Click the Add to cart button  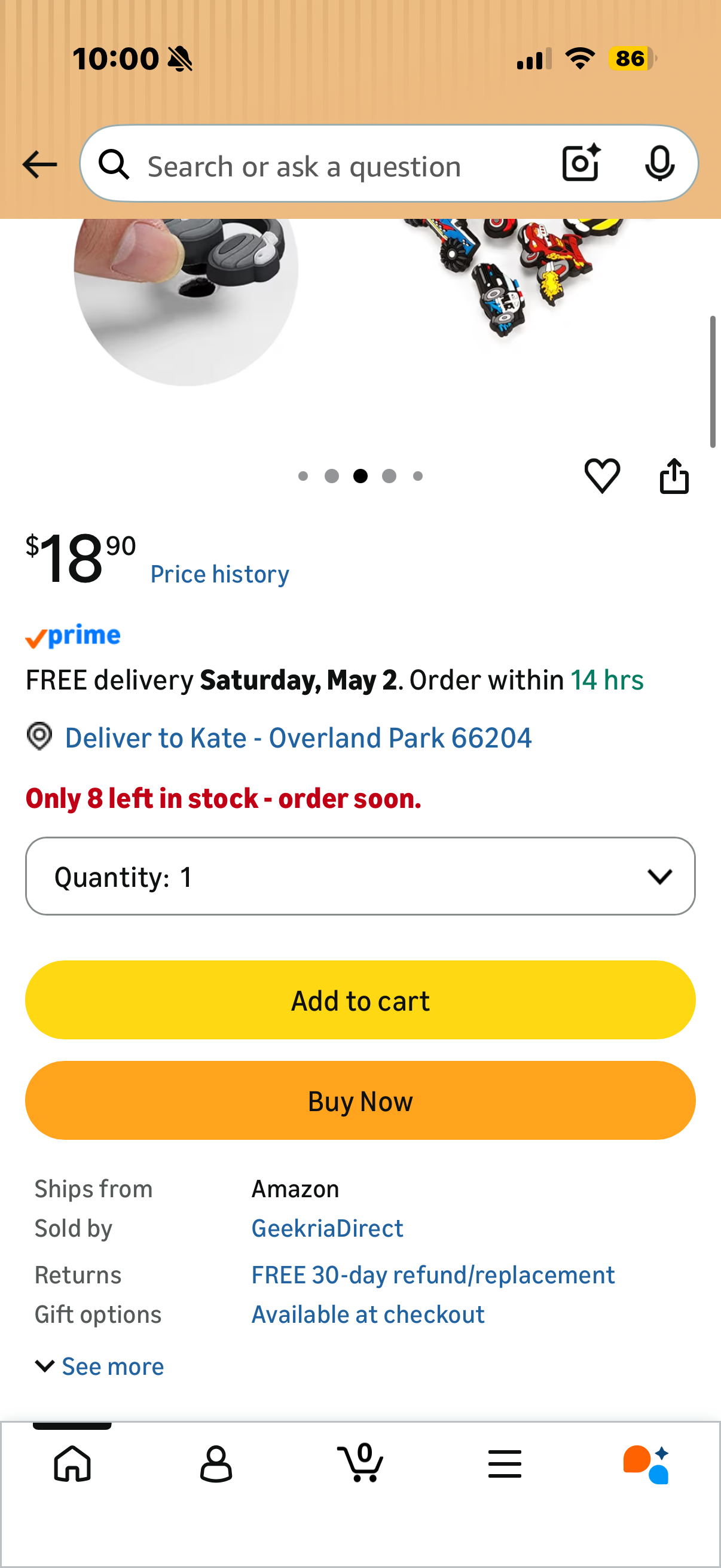tap(360, 1000)
